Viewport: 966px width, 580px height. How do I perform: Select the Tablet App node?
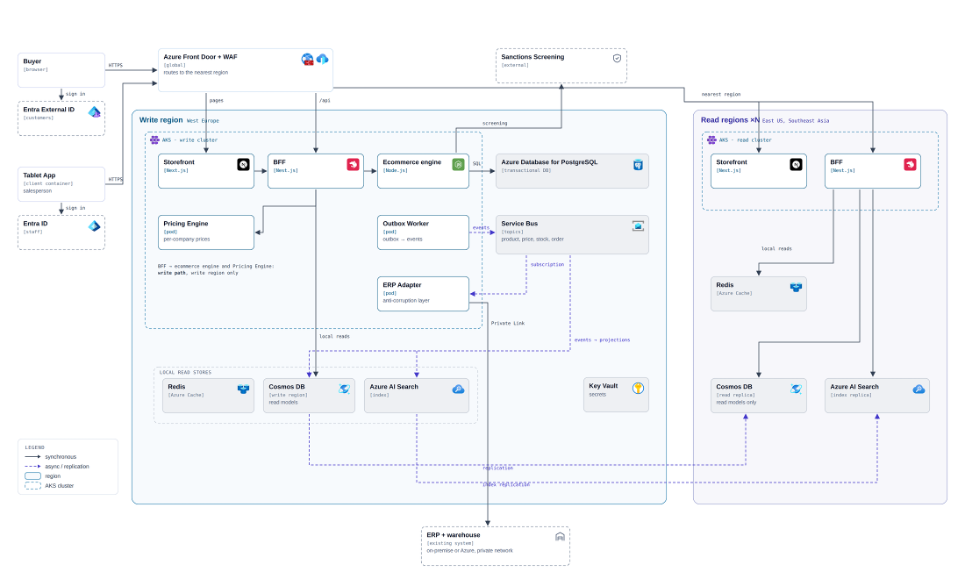61,184
